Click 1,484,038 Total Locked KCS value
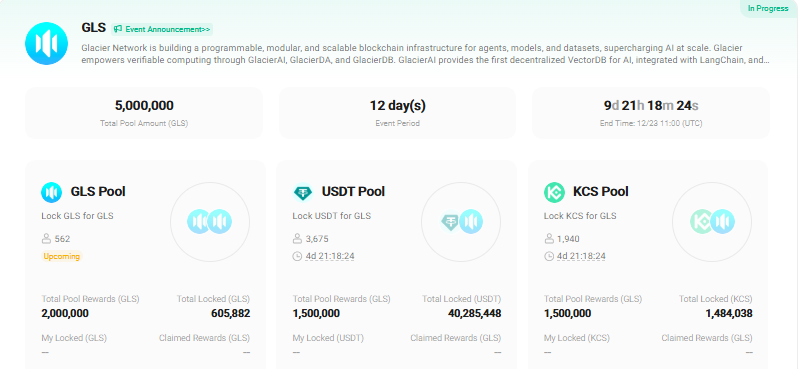Image resolution: width=799 pixels, height=369 pixels. click(x=729, y=313)
